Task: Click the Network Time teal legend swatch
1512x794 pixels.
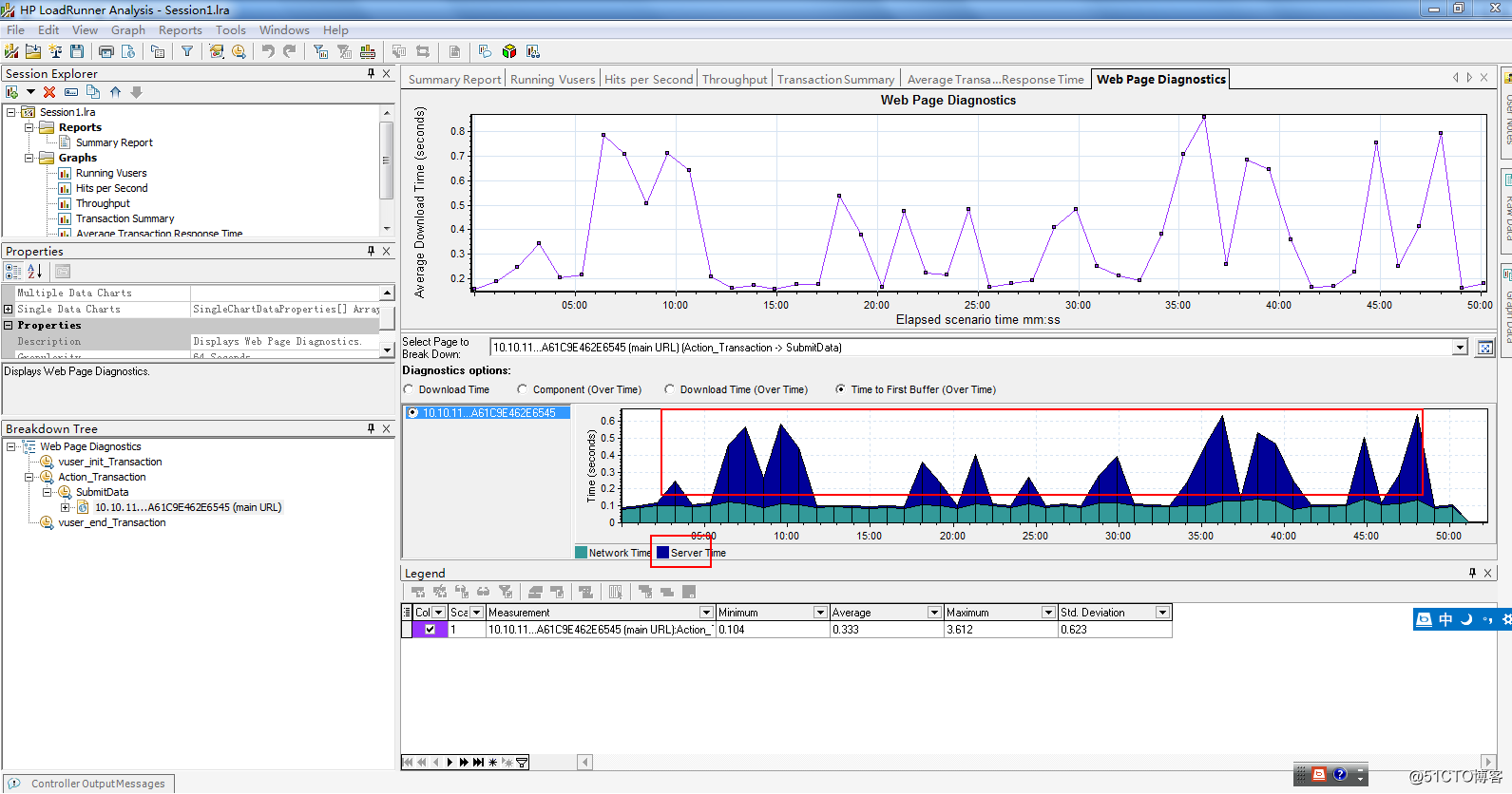Action: tap(582, 553)
